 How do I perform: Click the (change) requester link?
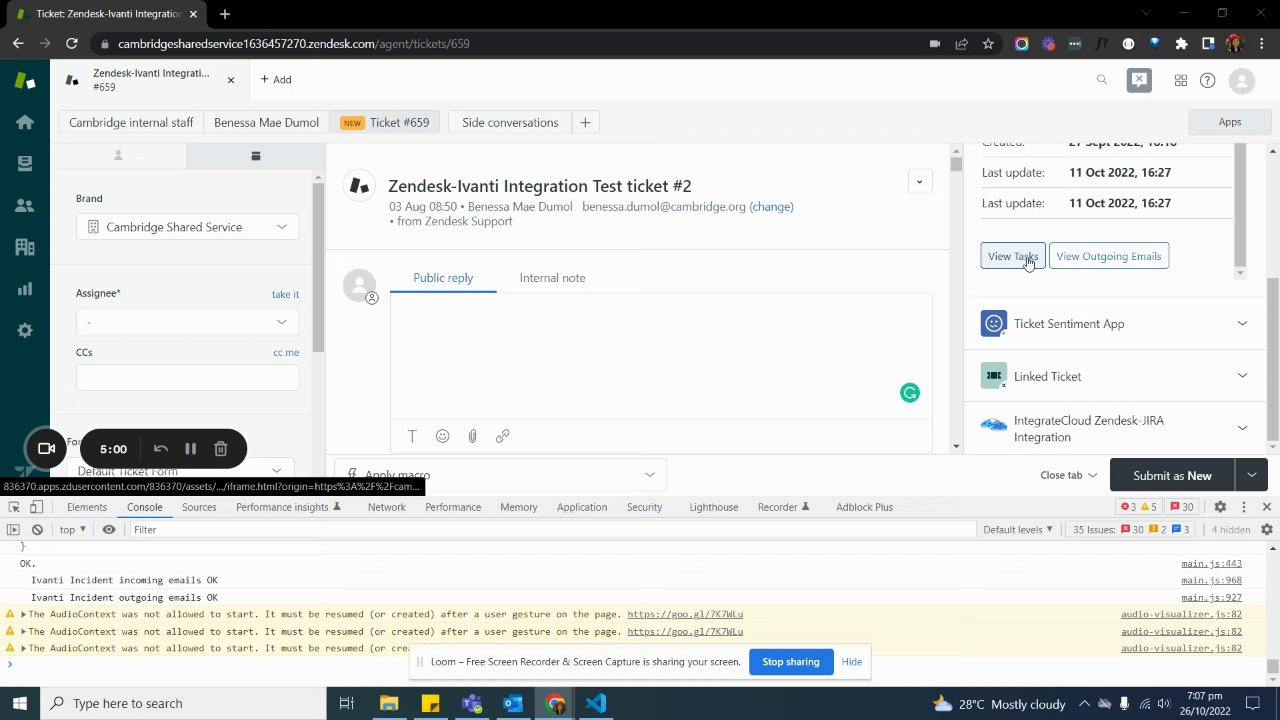tap(771, 207)
